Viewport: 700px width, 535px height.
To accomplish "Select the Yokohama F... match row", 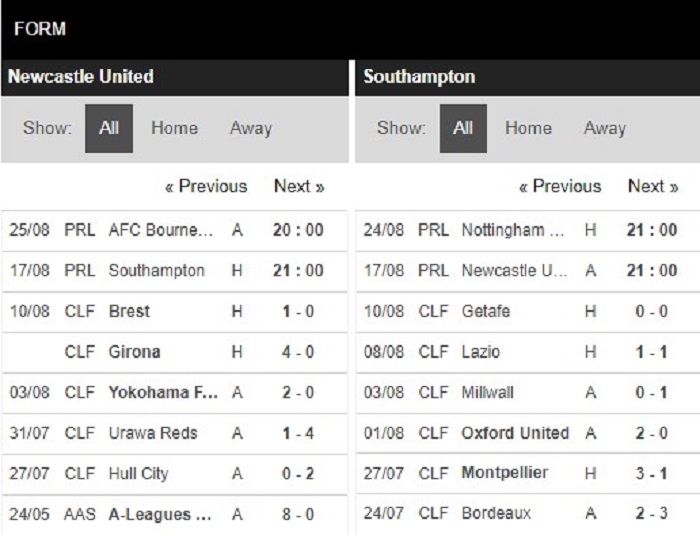I will pos(175,393).
